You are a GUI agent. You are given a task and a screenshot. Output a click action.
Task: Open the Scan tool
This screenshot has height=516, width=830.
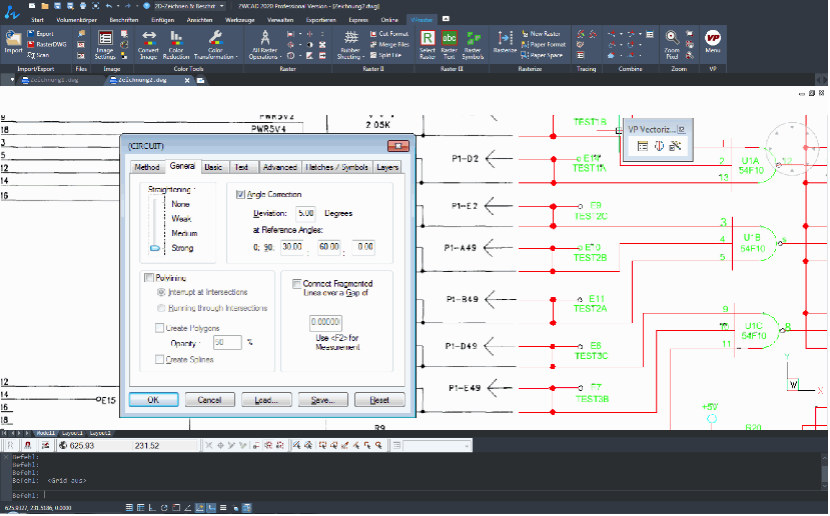(x=38, y=55)
